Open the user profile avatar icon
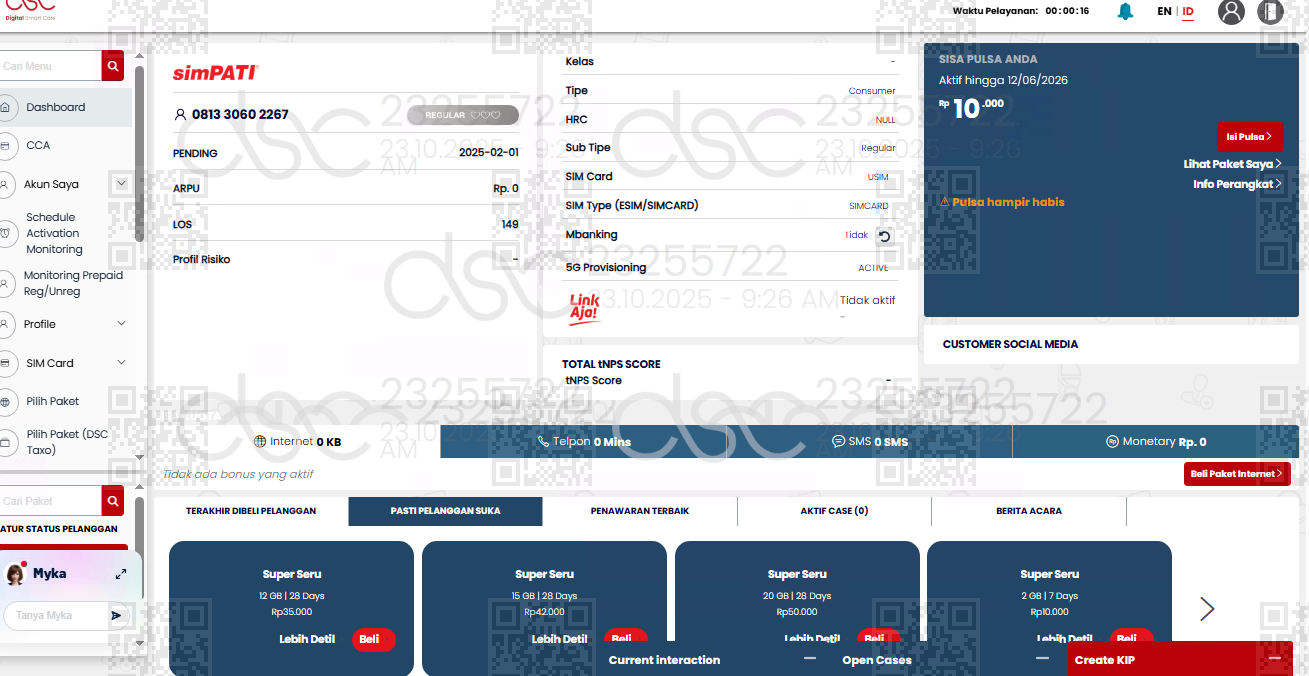Viewport: 1309px width, 676px height. pos(1231,12)
